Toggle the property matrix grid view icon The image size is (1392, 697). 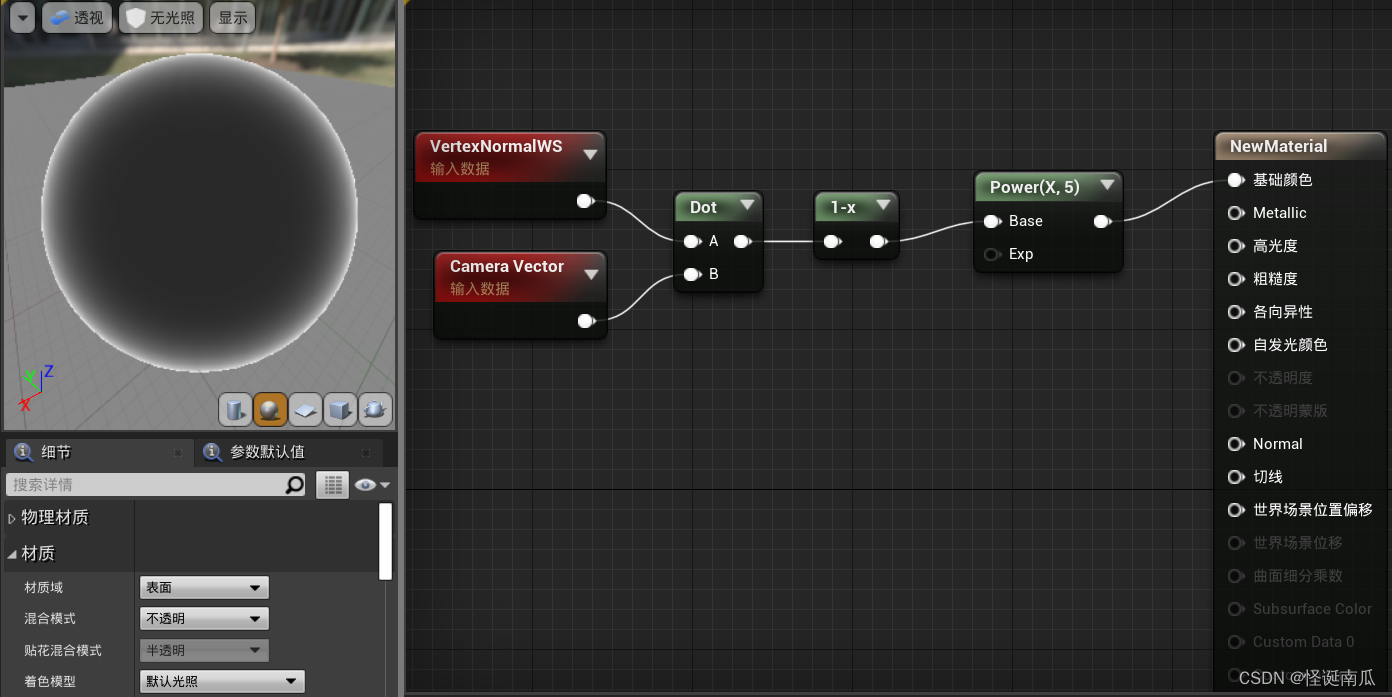click(x=332, y=485)
